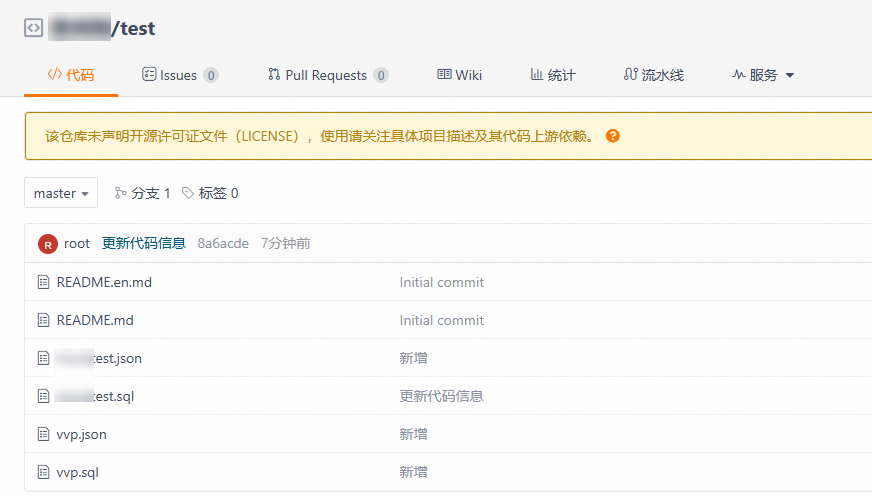Screen dimensions: 872x496
Task: Open the master branch dropdown
Action: pyautogui.click(x=61, y=193)
